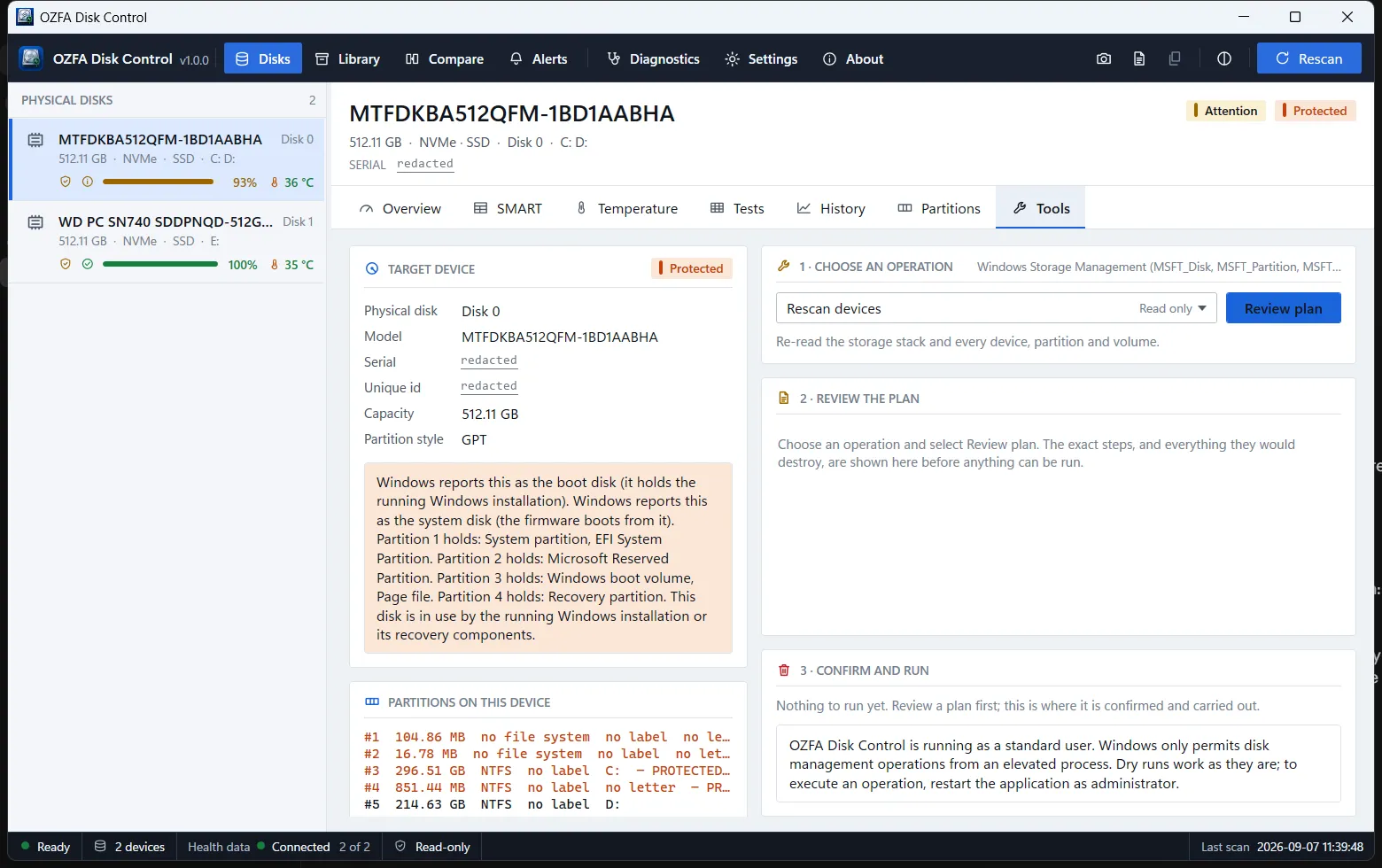1382x868 pixels.
Task: Toggle the theme contrast icon
Action: click(1224, 58)
